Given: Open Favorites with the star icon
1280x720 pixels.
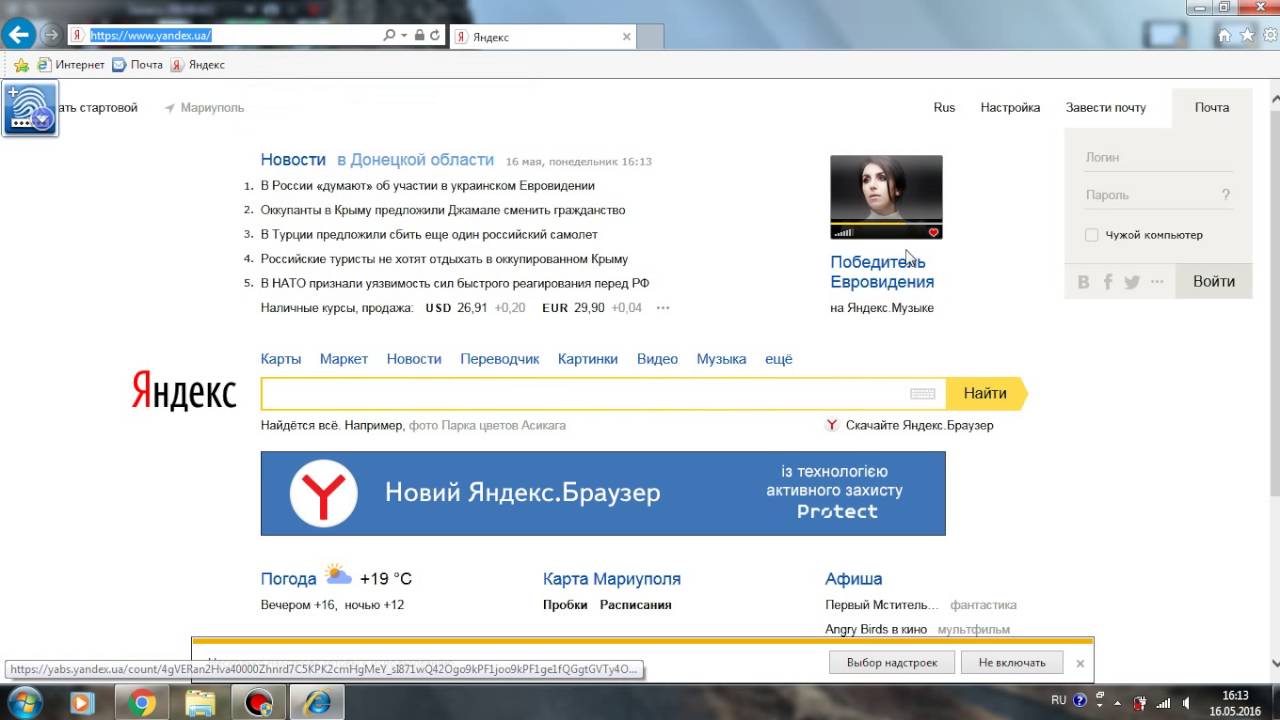Looking at the screenshot, I should pyautogui.click(x=1247, y=35).
